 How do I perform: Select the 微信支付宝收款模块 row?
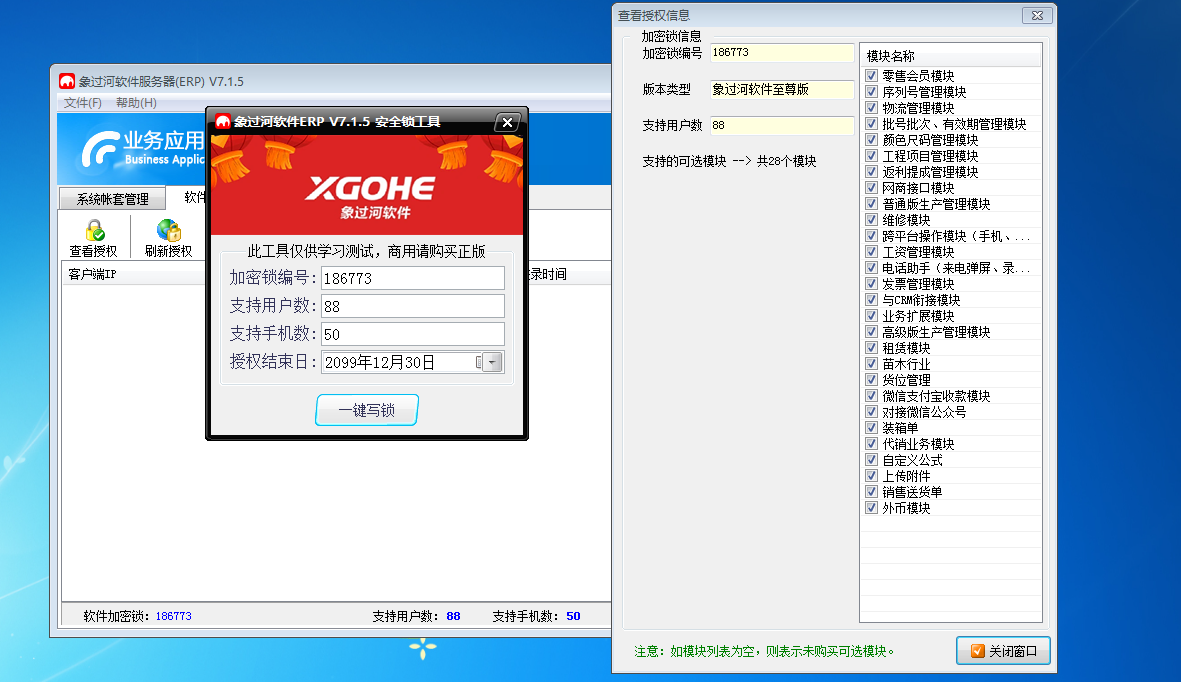[951, 396]
